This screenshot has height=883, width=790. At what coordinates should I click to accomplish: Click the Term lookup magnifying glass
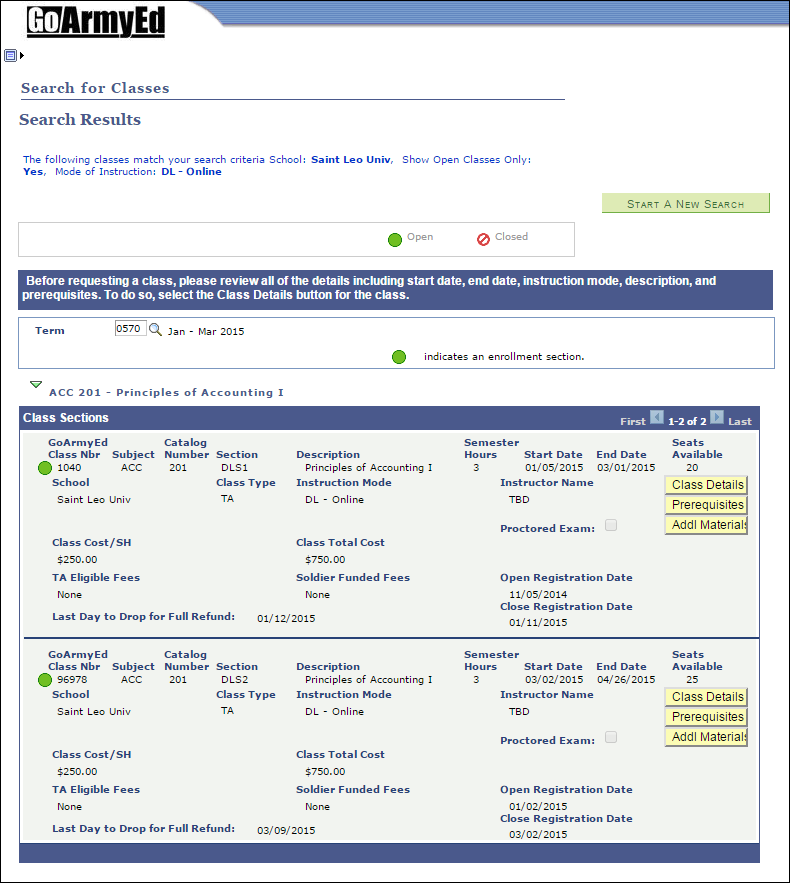(x=155, y=329)
